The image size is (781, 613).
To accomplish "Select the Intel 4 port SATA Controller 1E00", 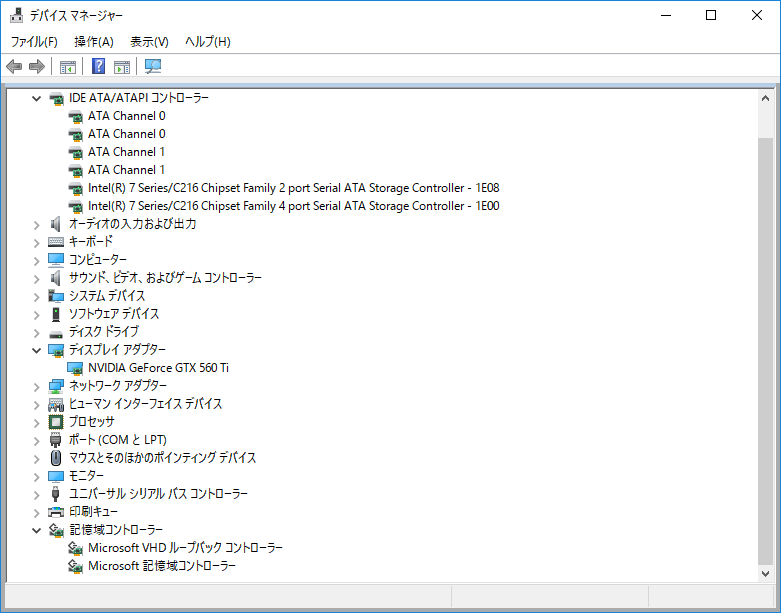I will pyautogui.click(x=293, y=206).
